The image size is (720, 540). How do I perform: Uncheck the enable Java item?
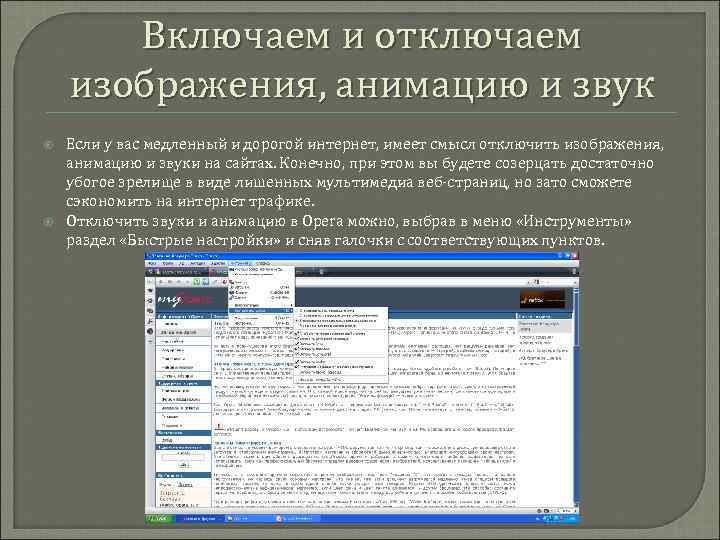(x=341, y=343)
